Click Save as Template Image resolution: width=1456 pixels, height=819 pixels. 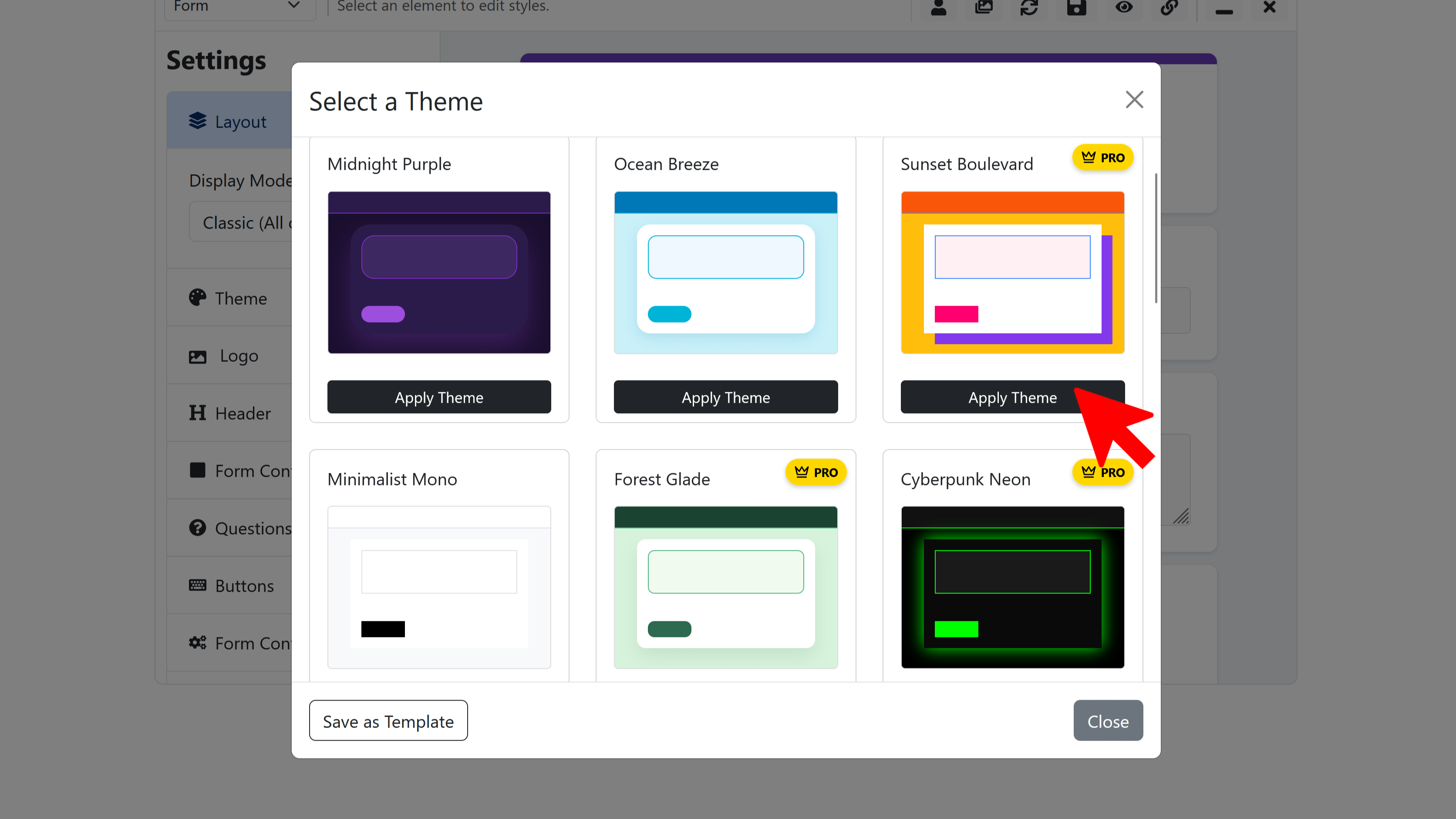(x=388, y=720)
